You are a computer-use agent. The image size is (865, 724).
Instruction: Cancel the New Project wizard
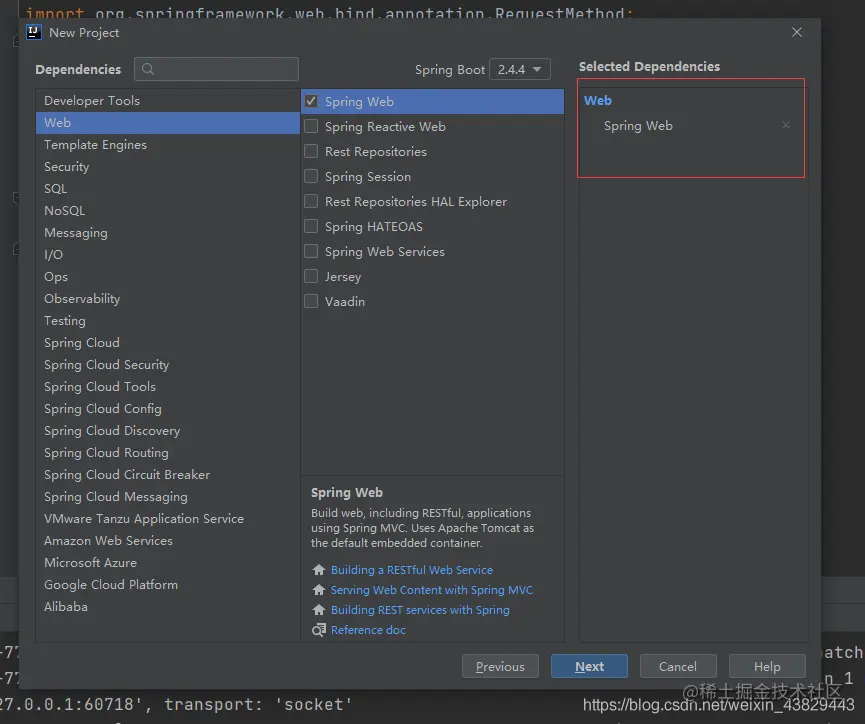pos(678,667)
